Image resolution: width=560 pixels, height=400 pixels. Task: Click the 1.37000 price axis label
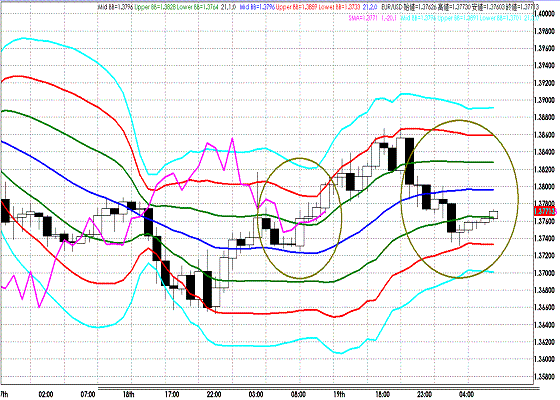click(546, 273)
